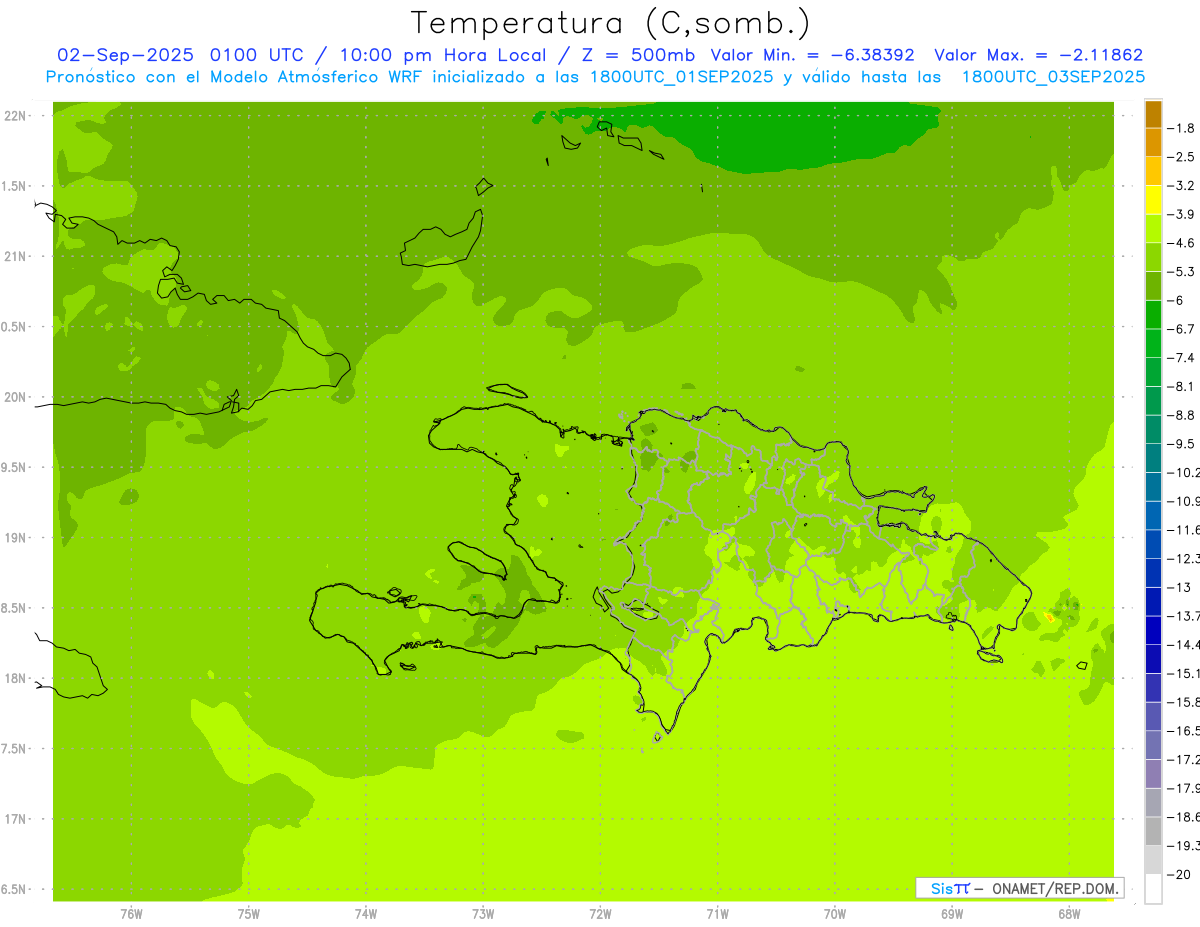
Task: Click the "-3.9" colorbar label
Action: click(1182, 214)
